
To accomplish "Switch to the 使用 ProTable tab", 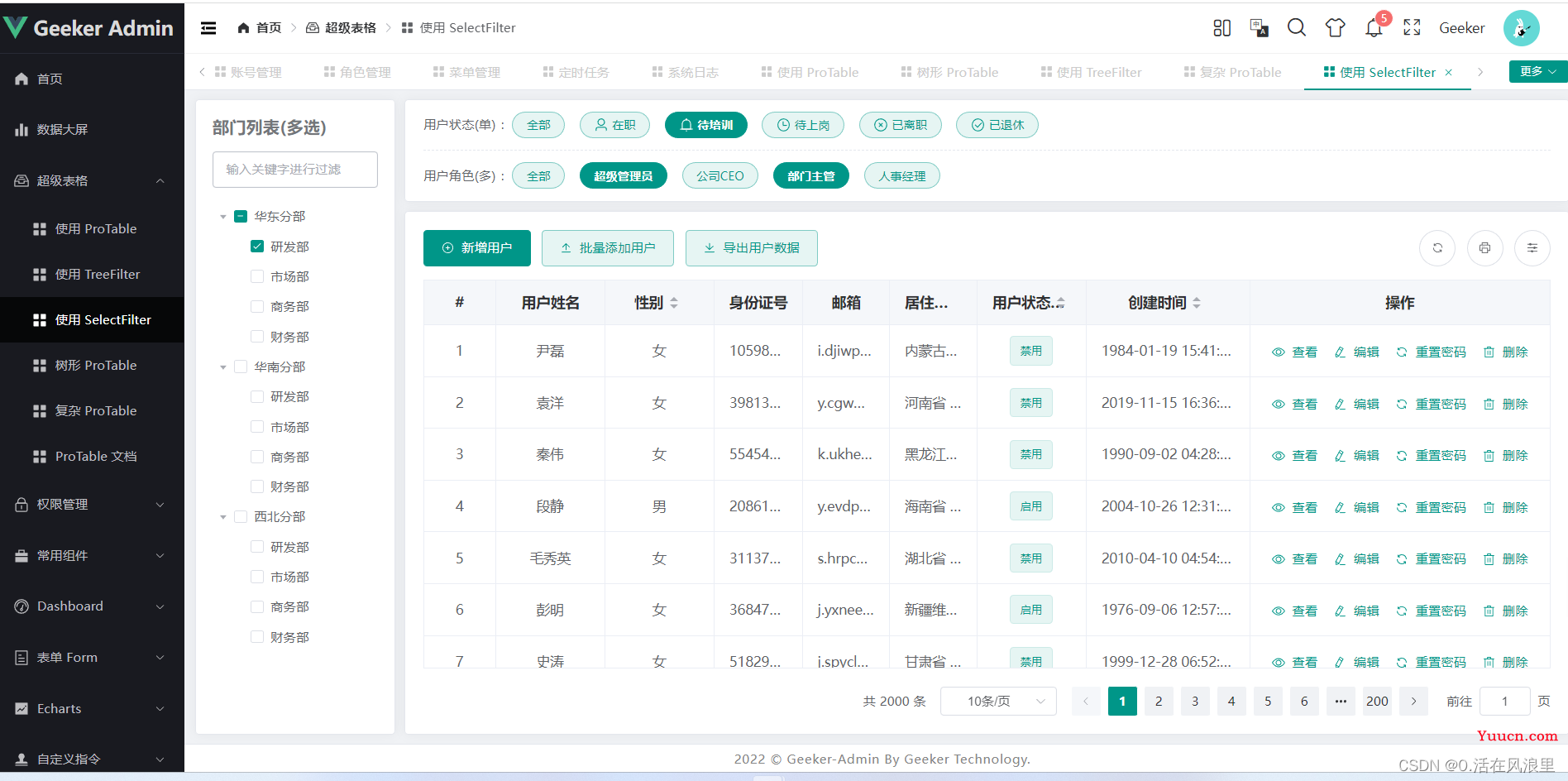I will pyautogui.click(x=810, y=73).
